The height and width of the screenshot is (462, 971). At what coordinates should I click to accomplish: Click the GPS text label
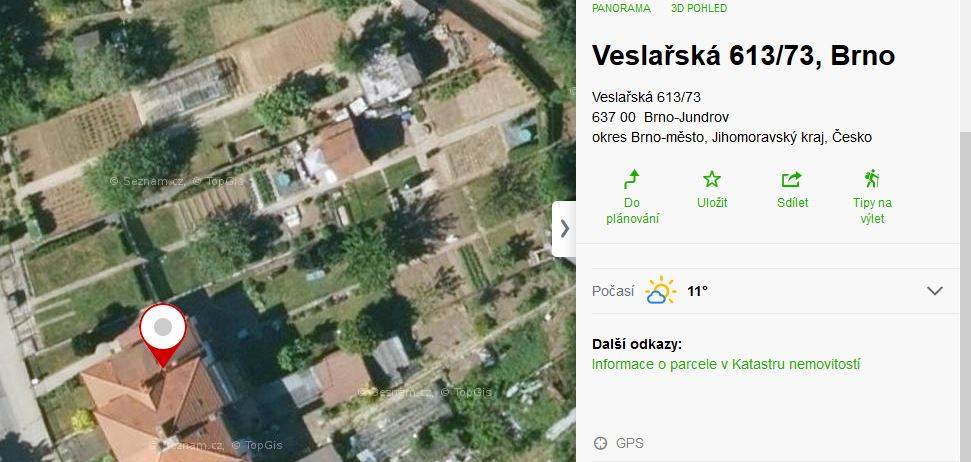pyautogui.click(x=630, y=443)
